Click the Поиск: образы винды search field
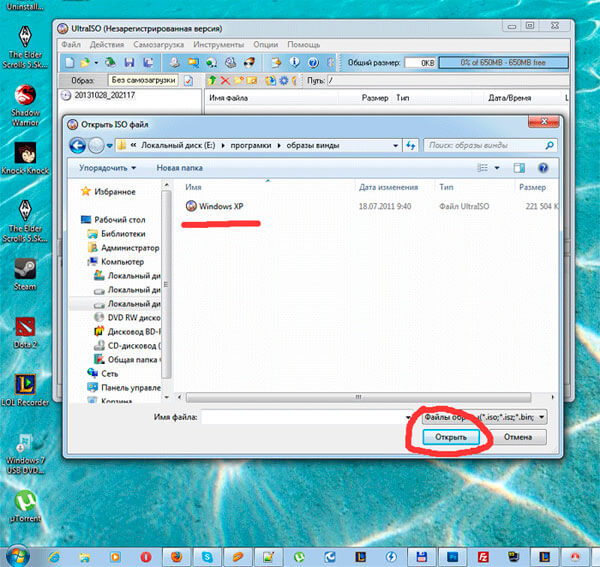 [490, 145]
